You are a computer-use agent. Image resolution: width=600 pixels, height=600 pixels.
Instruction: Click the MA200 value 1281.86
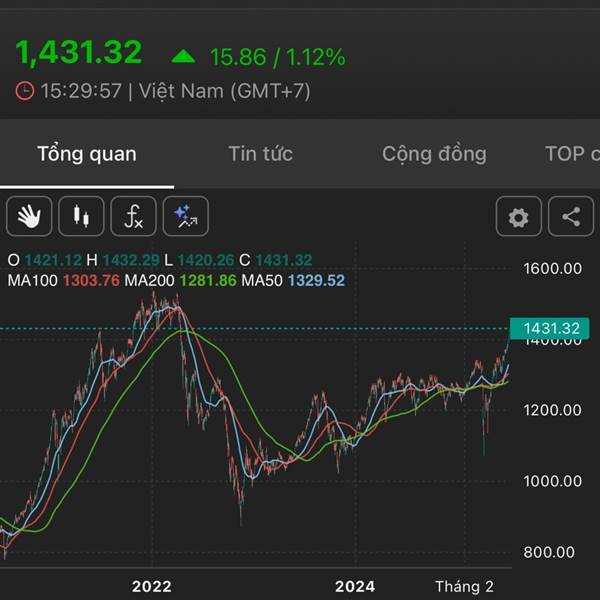[x=208, y=280]
